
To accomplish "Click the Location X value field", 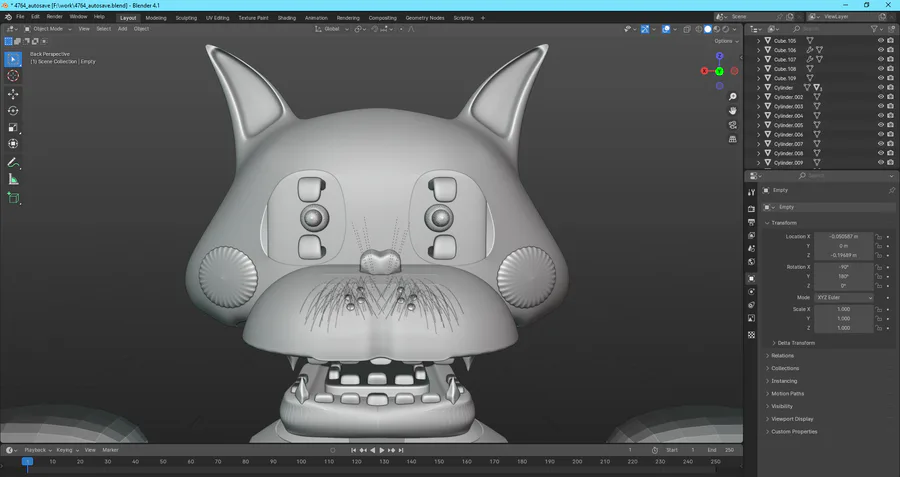I will [844, 236].
